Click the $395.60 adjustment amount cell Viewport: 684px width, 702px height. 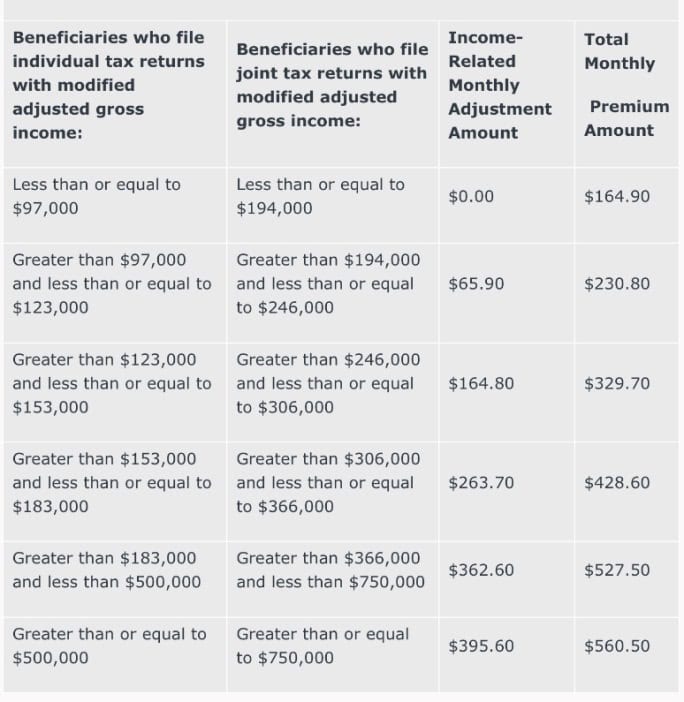pos(481,646)
